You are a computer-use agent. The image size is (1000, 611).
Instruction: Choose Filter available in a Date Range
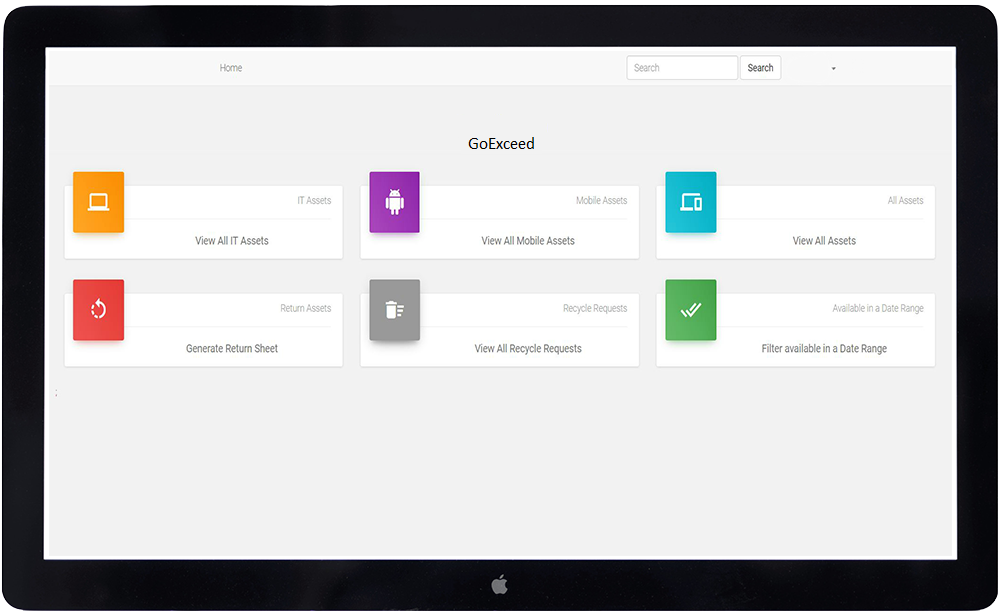pyautogui.click(x=824, y=348)
